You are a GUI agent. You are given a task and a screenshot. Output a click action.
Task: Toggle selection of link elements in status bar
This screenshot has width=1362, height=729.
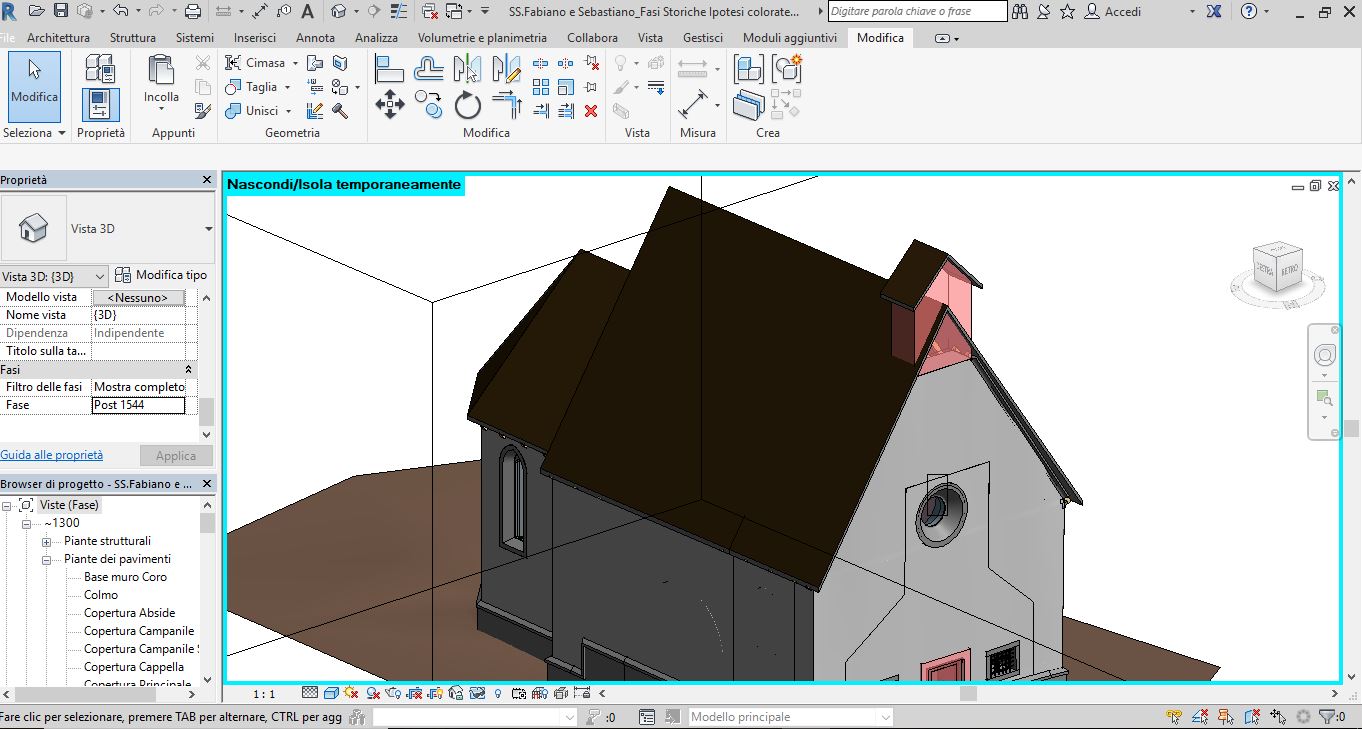coord(1173,717)
